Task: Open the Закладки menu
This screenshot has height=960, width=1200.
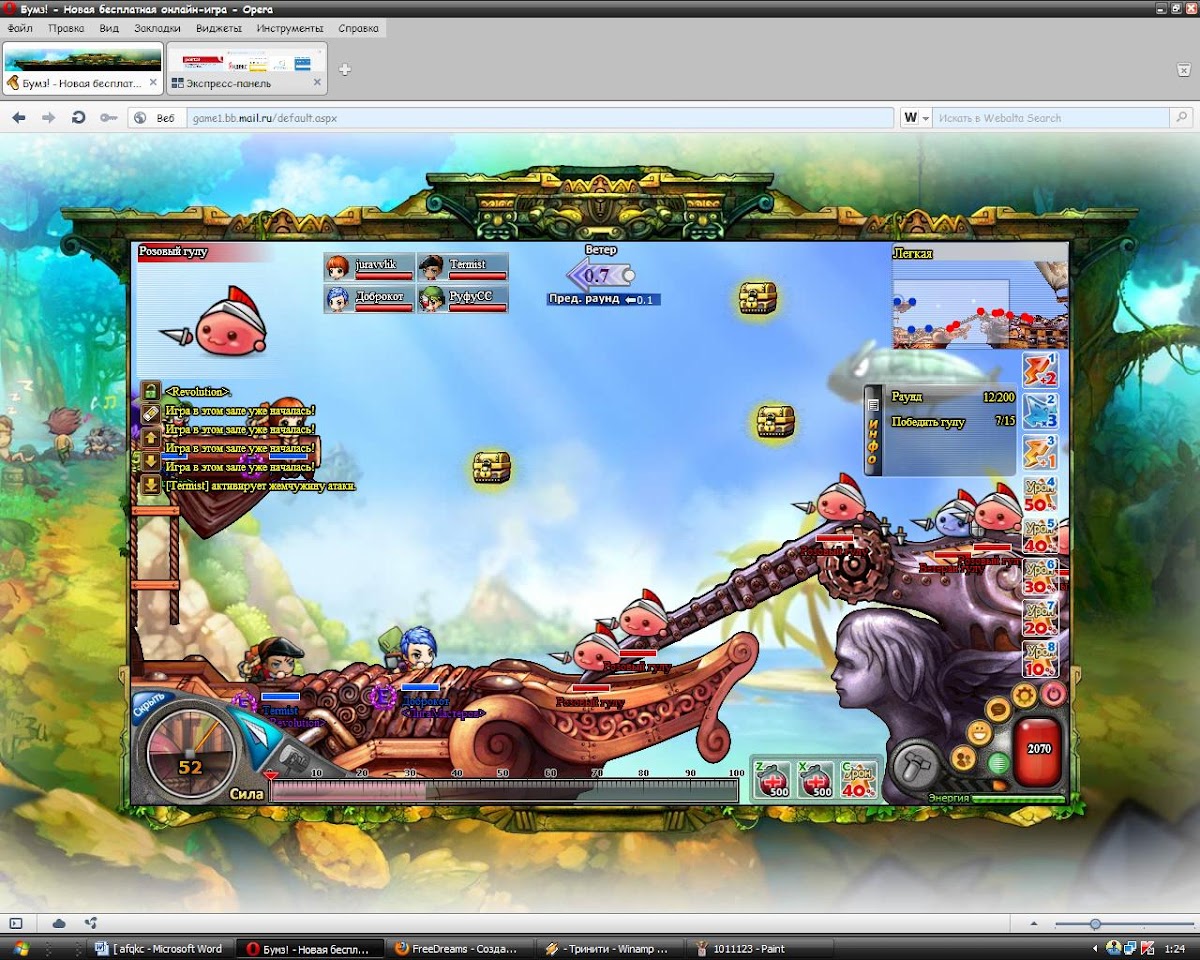Action: coord(157,28)
